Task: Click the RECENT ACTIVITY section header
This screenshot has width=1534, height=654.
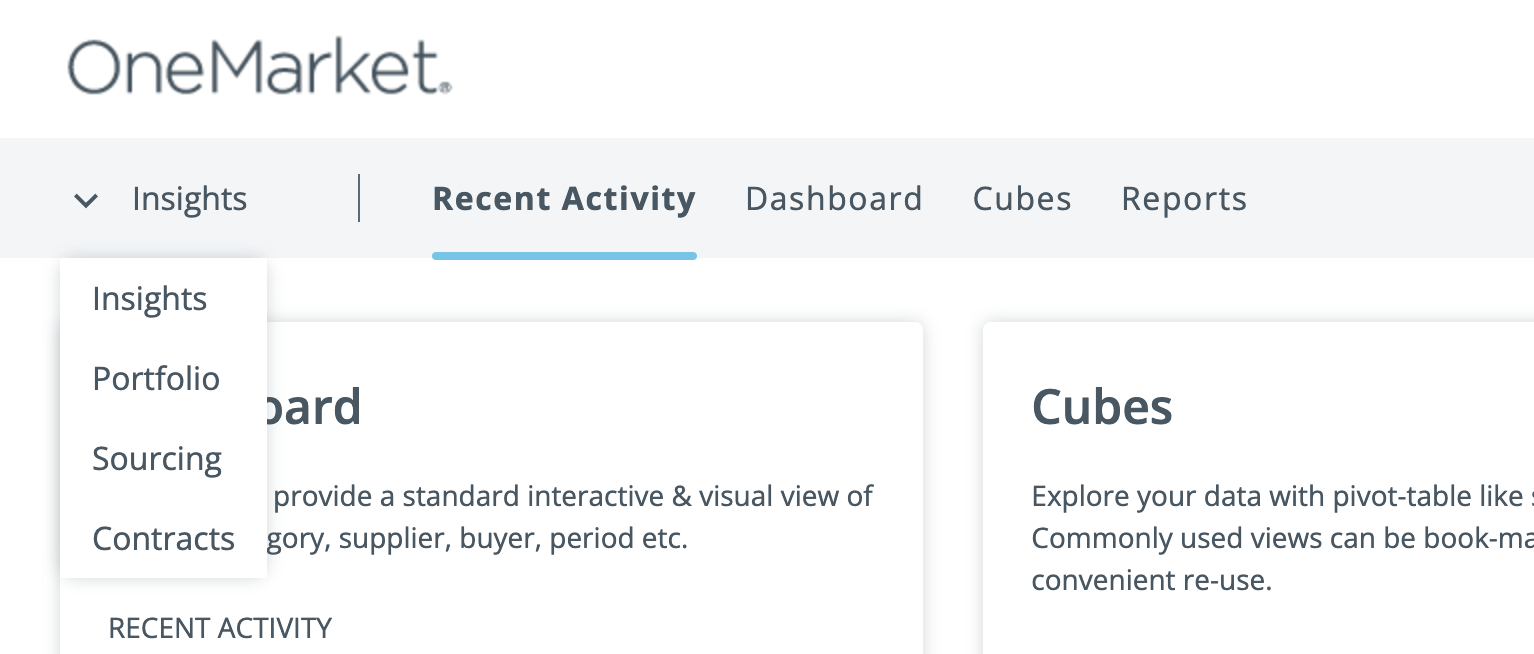Action: point(219,628)
